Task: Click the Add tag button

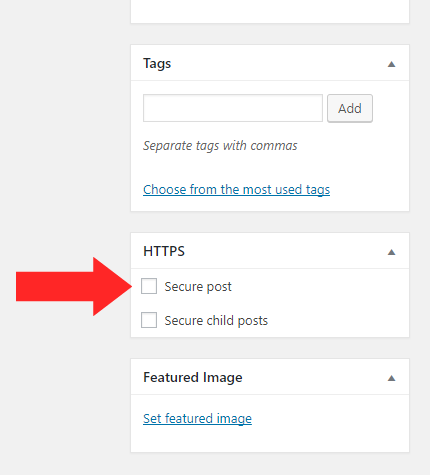Action: (x=350, y=108)
